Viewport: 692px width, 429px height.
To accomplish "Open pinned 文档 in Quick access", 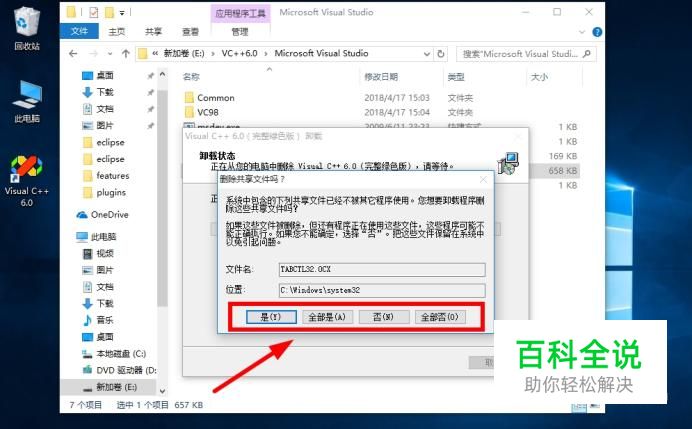I will [x=105, y=109].
